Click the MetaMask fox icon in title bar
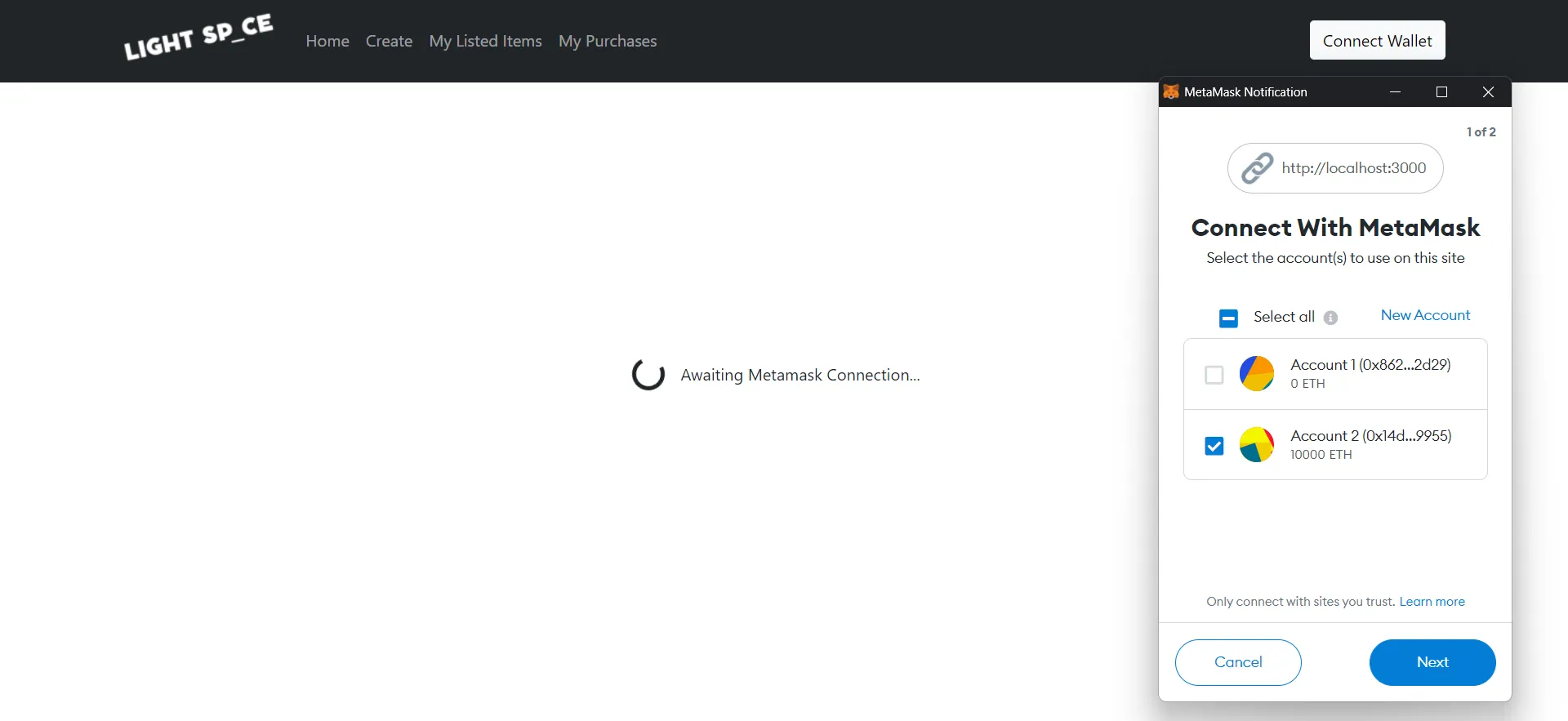 click(1171, 91)
